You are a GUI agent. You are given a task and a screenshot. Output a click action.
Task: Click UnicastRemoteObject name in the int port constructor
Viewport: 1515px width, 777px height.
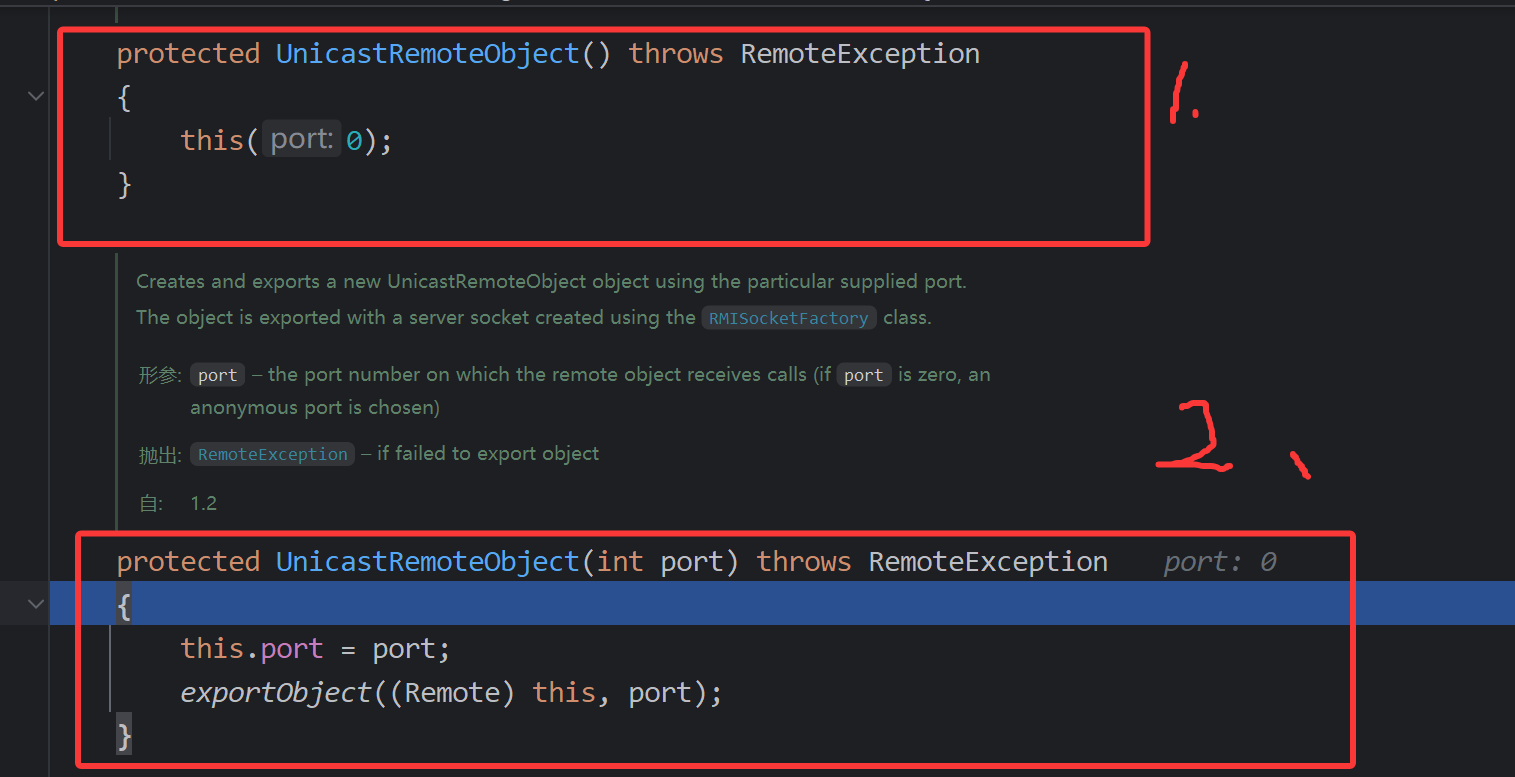[427, 562]
